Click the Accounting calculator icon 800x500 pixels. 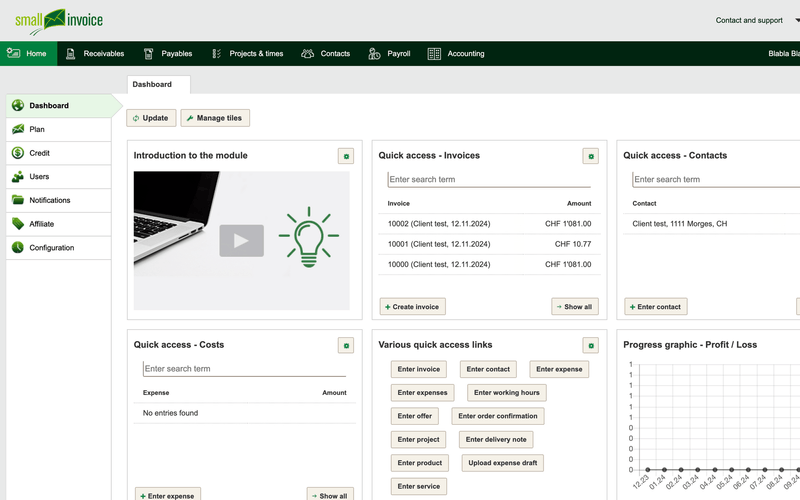434,54
